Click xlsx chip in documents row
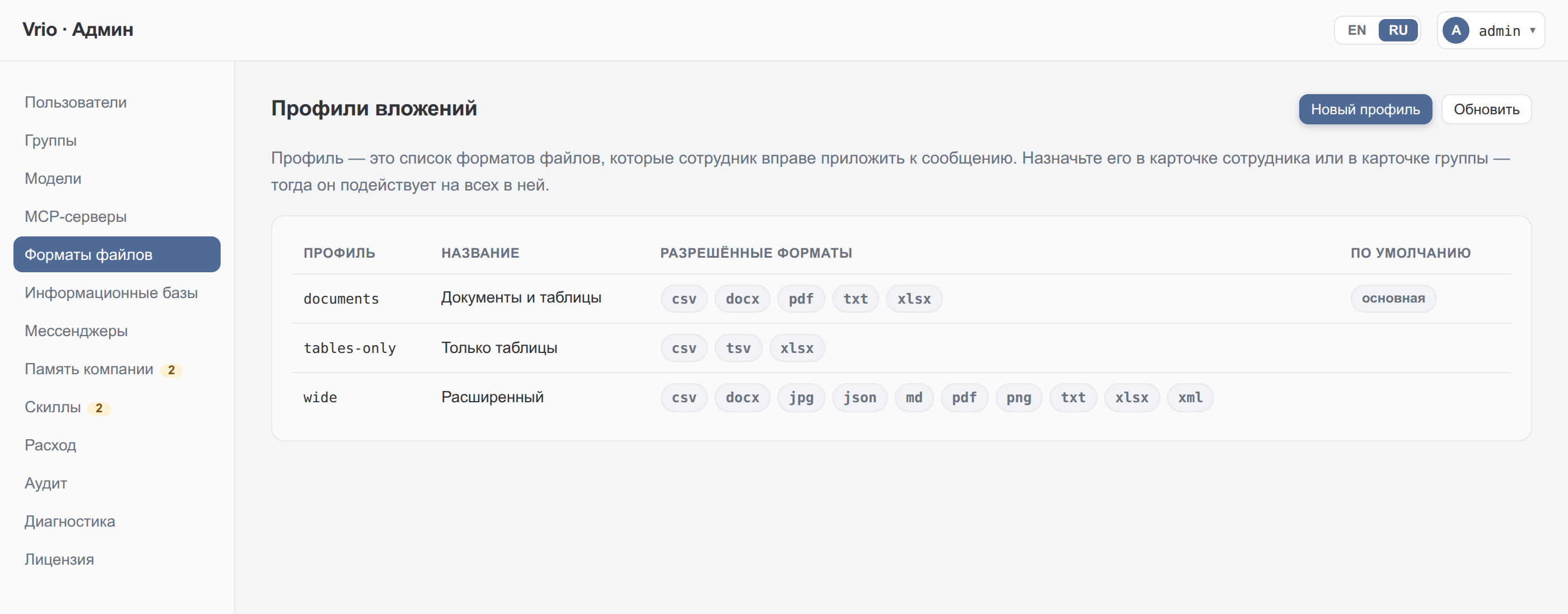This screenshot has width=1568, height=614. pos(914,299)
